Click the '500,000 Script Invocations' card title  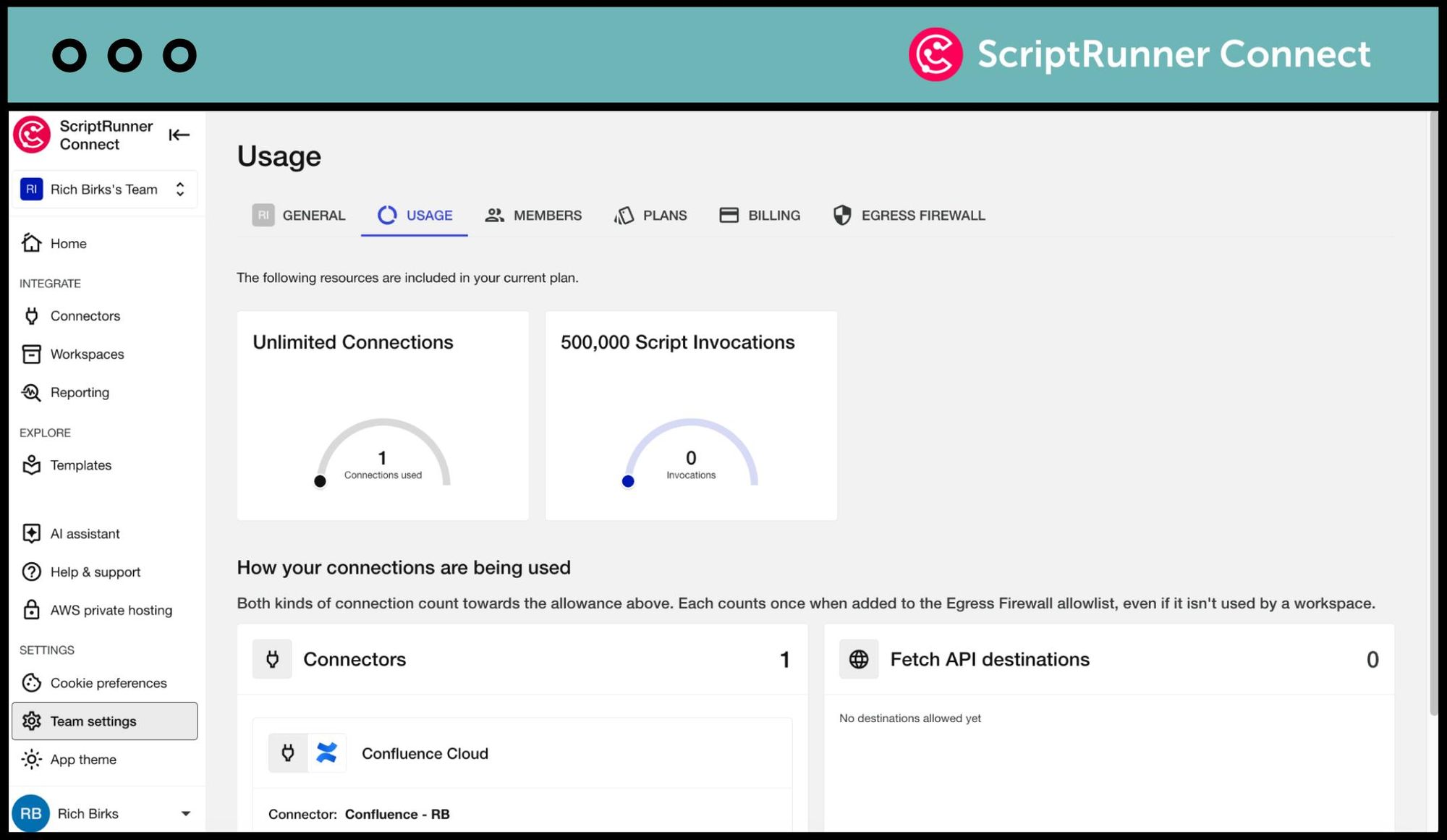(x=678, y=342)
